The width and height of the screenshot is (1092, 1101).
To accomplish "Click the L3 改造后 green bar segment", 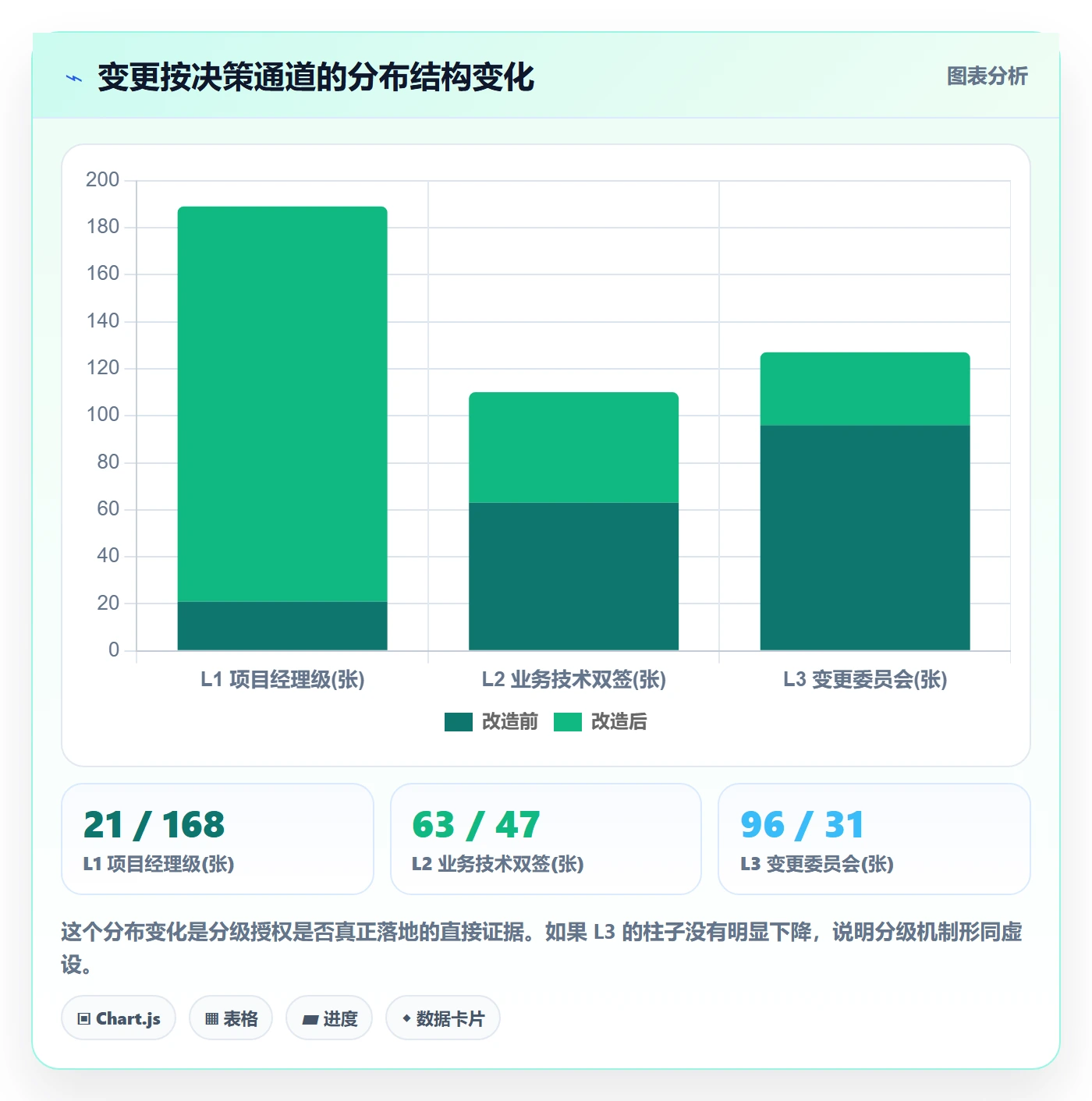I will 865,389.
